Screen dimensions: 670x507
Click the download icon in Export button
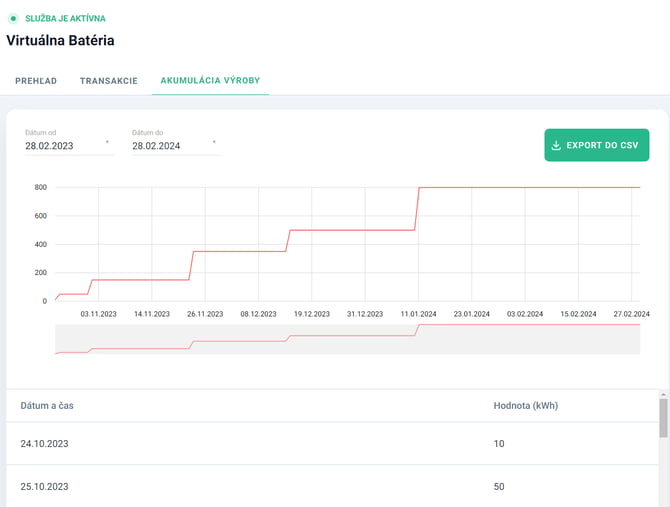pyautogui.click(x=556, y=145)
